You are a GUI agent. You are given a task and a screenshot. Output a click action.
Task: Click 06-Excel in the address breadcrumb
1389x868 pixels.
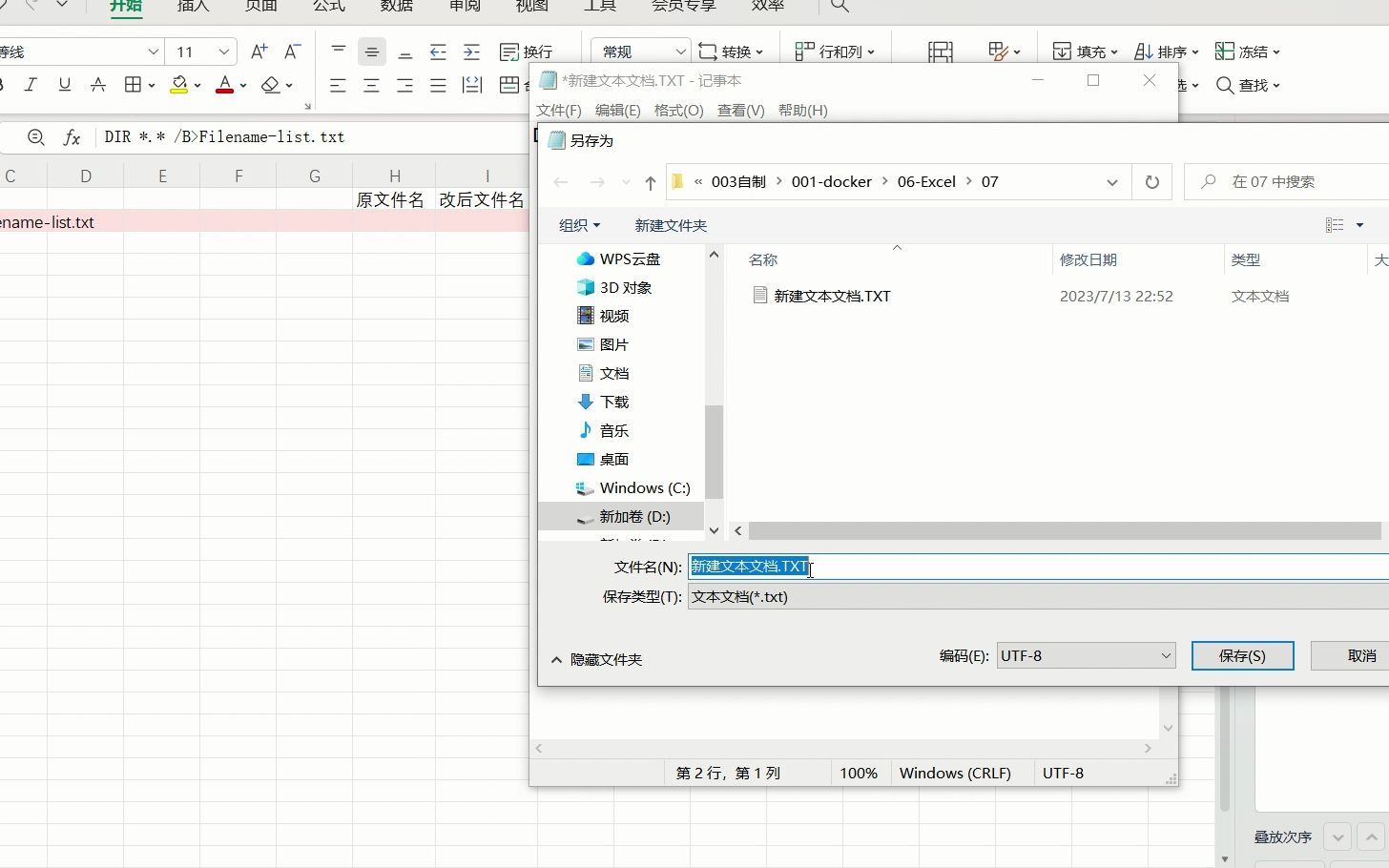coord(926,182)
